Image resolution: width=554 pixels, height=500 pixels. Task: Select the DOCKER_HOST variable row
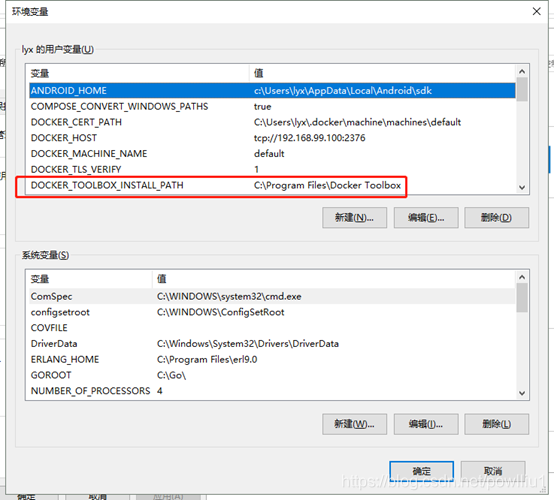tap(272, 138)
